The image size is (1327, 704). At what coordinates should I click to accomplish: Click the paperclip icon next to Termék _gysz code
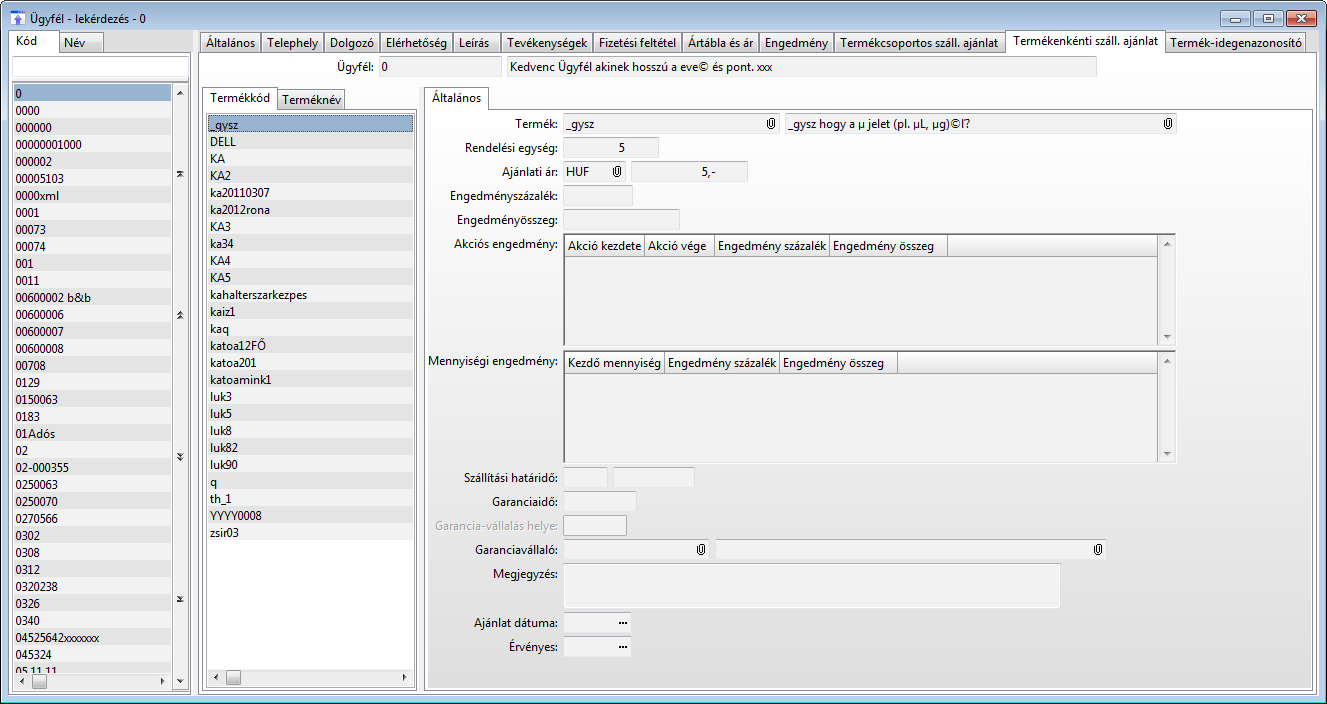click(x=770, y=124)
